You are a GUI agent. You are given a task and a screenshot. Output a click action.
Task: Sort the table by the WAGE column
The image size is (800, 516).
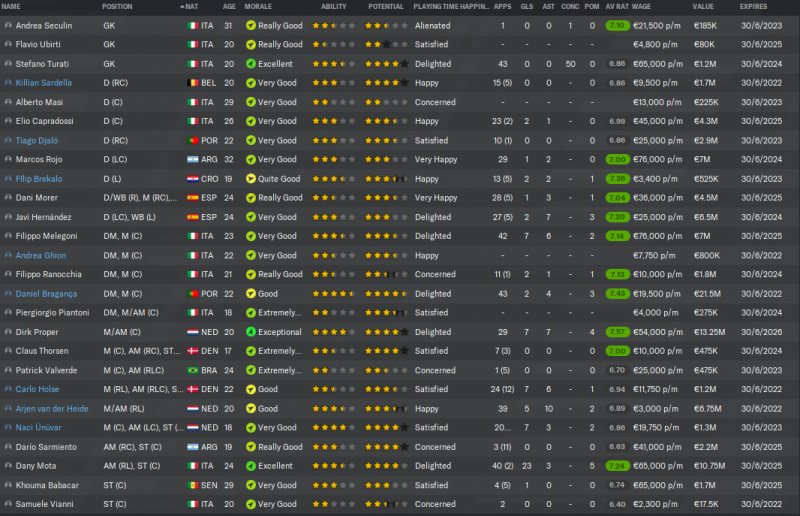coord(643,7)
